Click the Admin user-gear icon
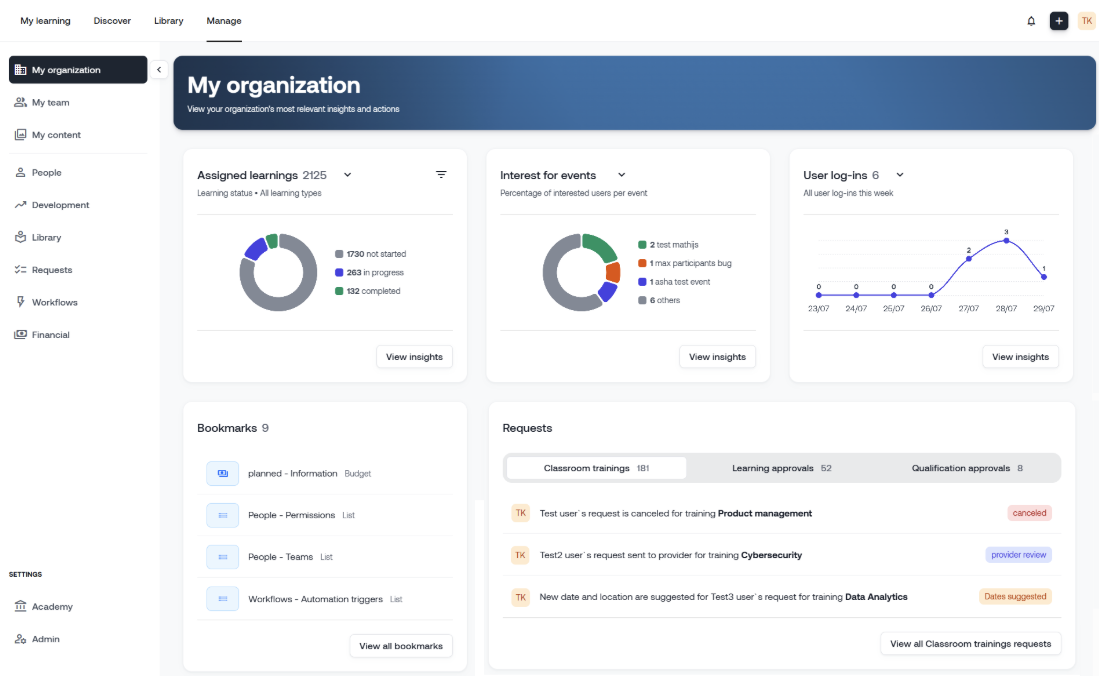This screenshot has height=676, width=1099. (x=20, y=639)
